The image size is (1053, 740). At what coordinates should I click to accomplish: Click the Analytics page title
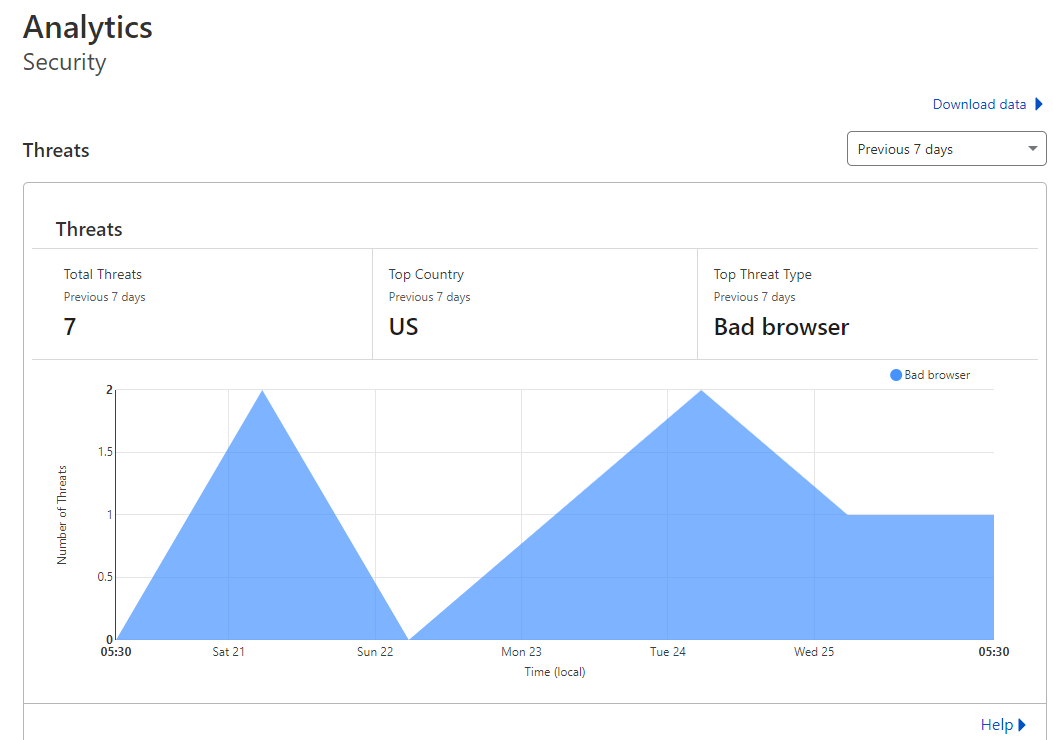click(87, 27)
